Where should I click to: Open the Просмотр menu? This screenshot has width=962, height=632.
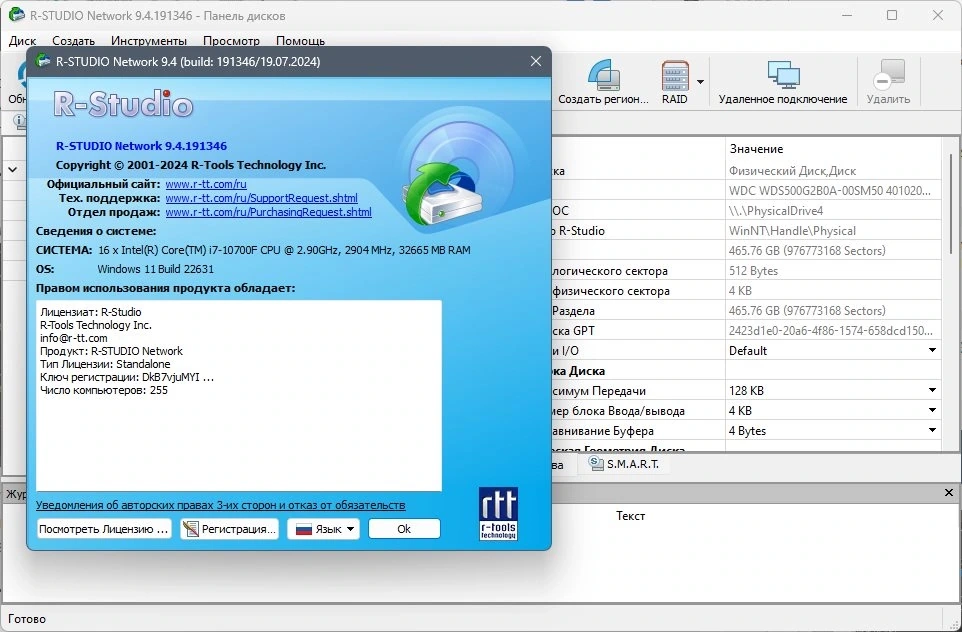point(231,41)
